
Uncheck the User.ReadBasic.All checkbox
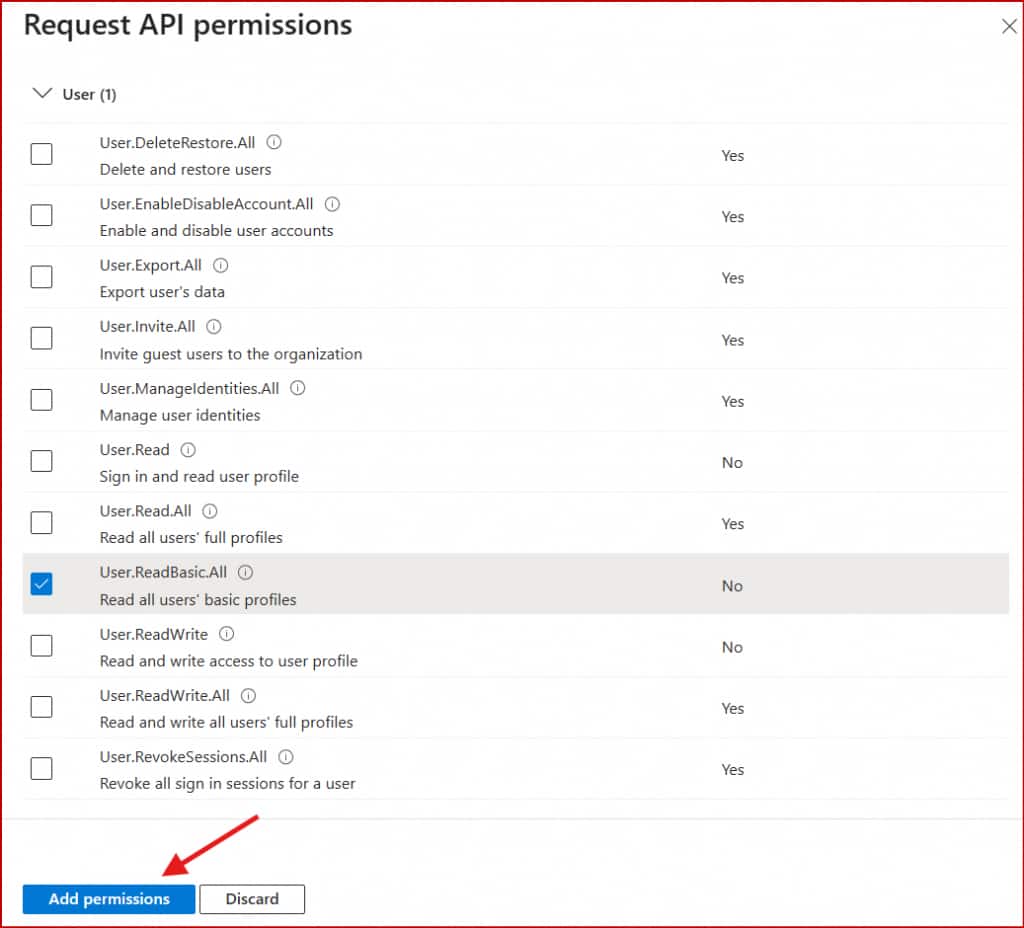point(41,585)
